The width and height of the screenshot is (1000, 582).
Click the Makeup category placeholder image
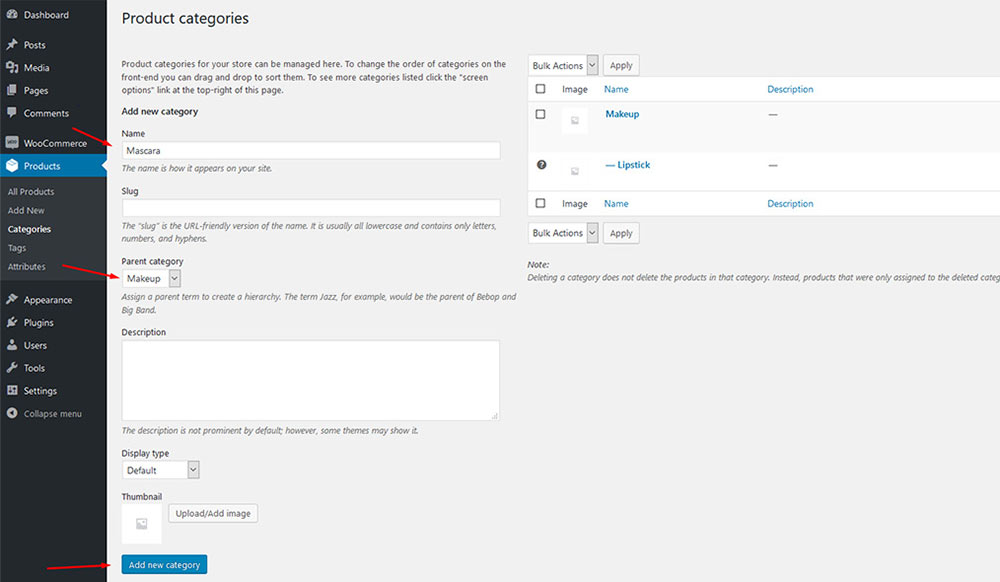pyautogui.click(x=575, y=120)
